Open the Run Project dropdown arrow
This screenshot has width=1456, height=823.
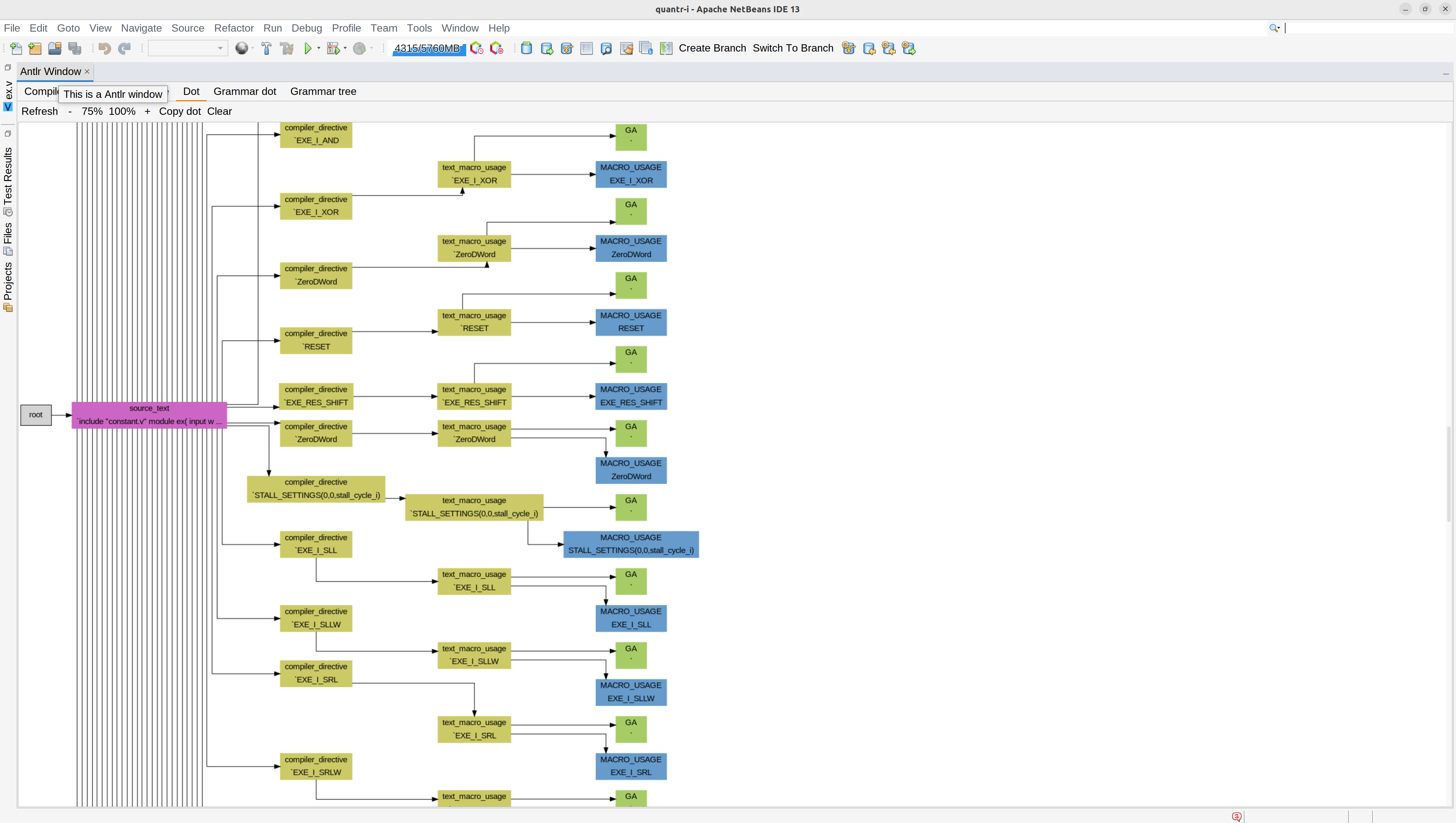click(x=319, y=48)
